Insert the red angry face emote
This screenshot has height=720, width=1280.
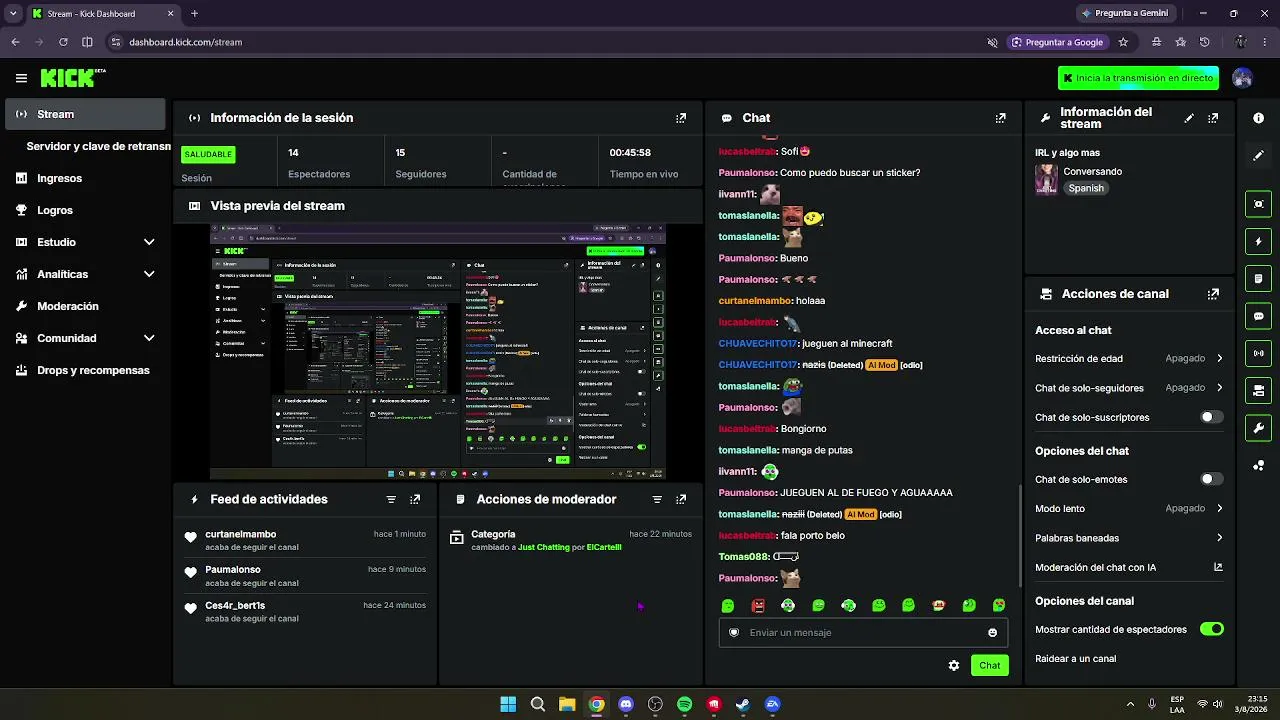tap(758, 605)
